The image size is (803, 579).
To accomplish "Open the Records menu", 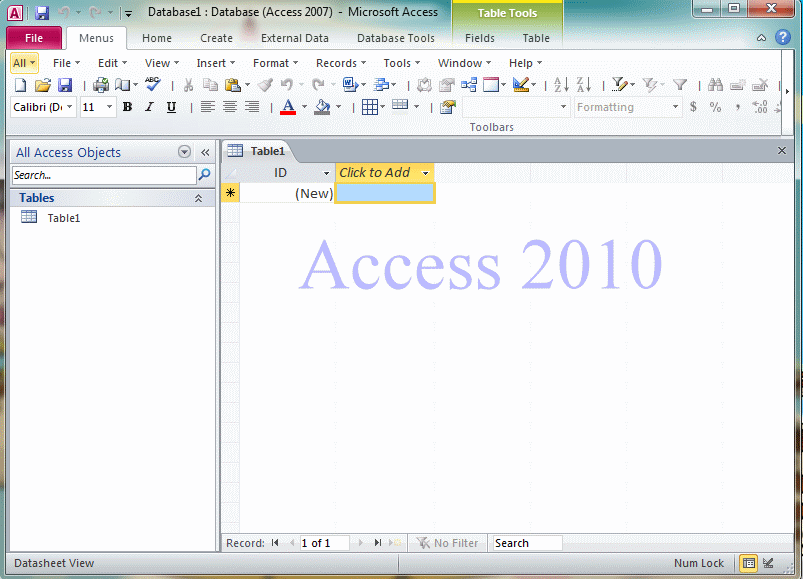I will tap(341, 63).
